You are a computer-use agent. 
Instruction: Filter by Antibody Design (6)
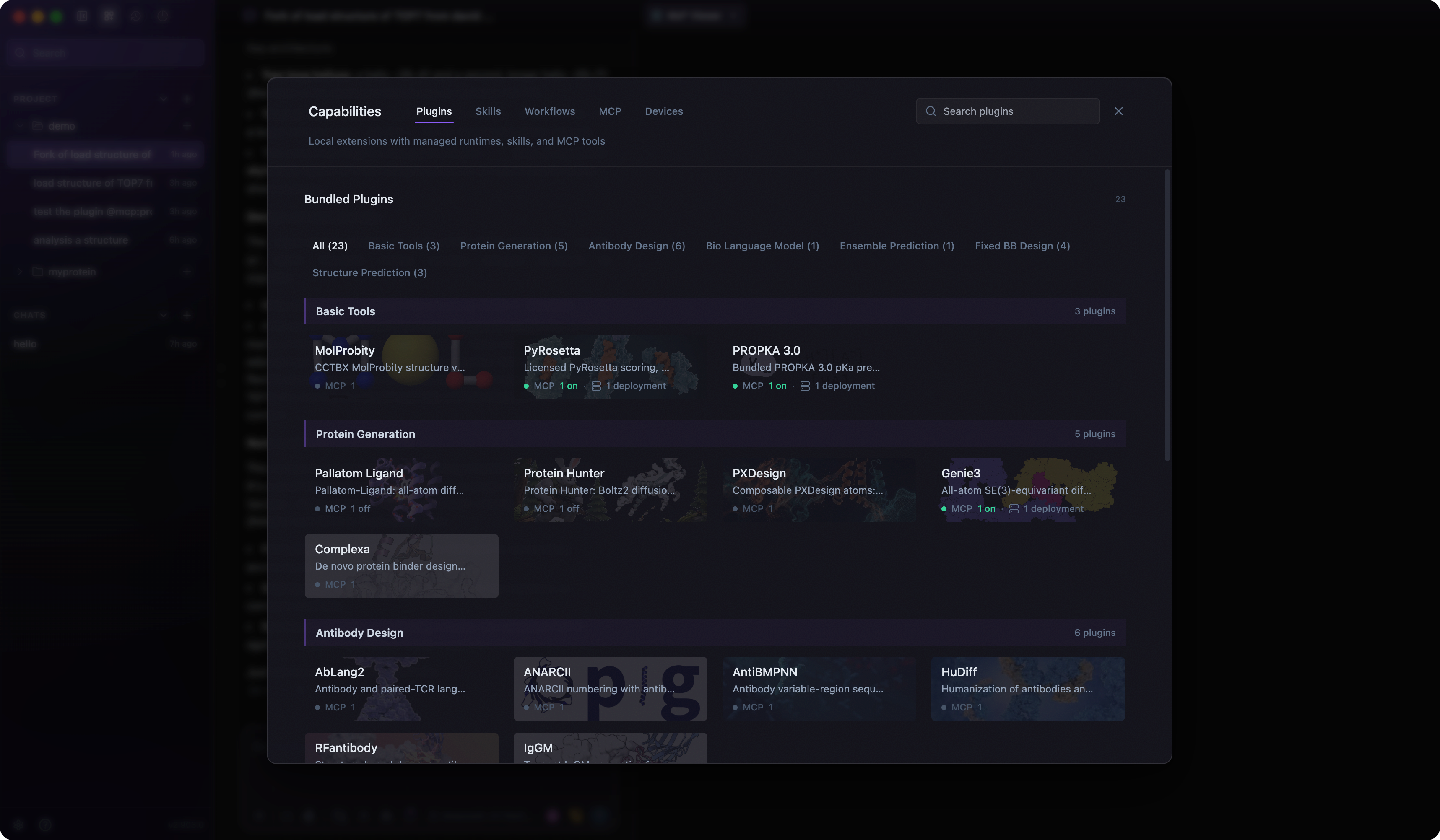click(637, 246)
